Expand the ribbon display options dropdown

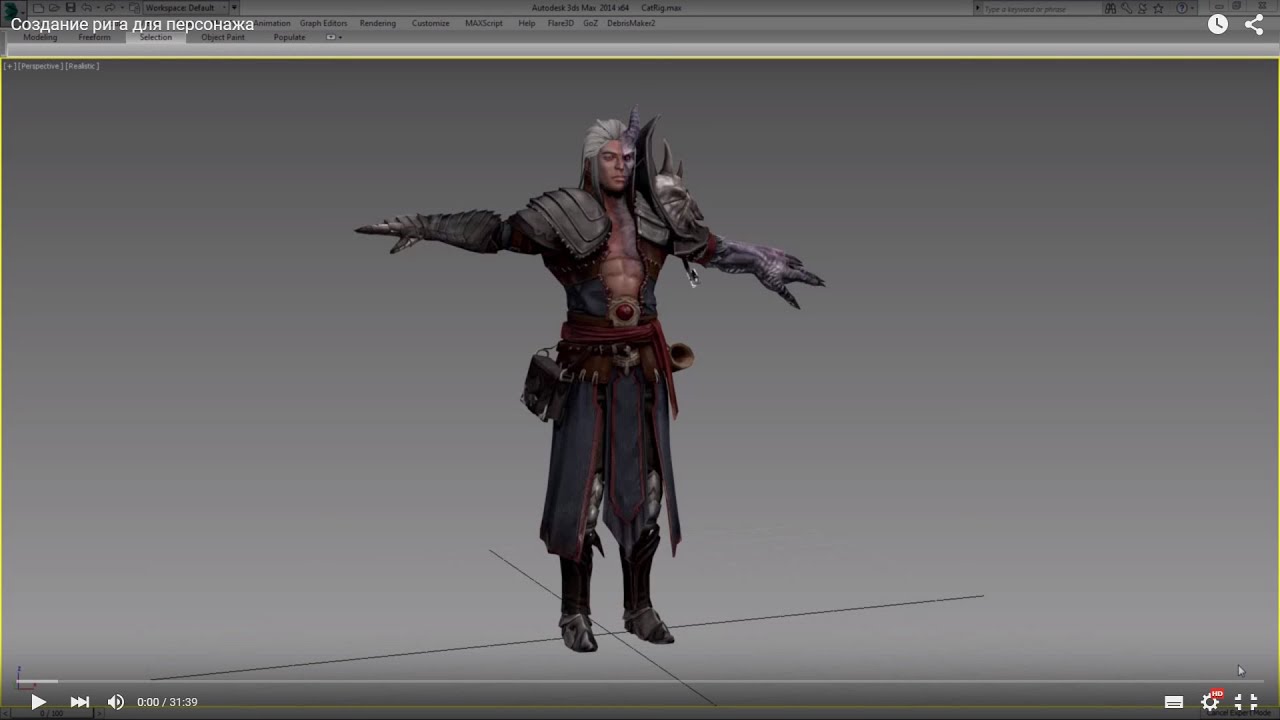[x=334, y=37]
